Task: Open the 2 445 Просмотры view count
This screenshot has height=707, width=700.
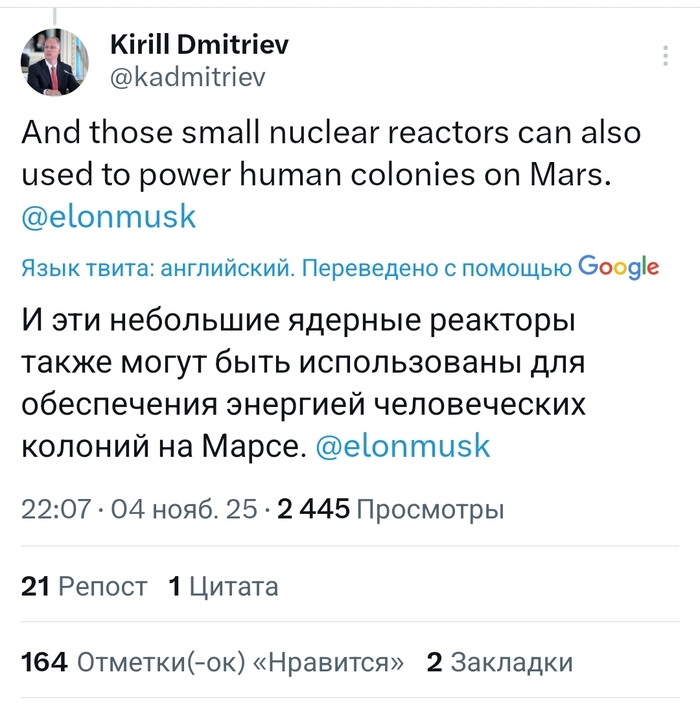Action: (390, 510)
